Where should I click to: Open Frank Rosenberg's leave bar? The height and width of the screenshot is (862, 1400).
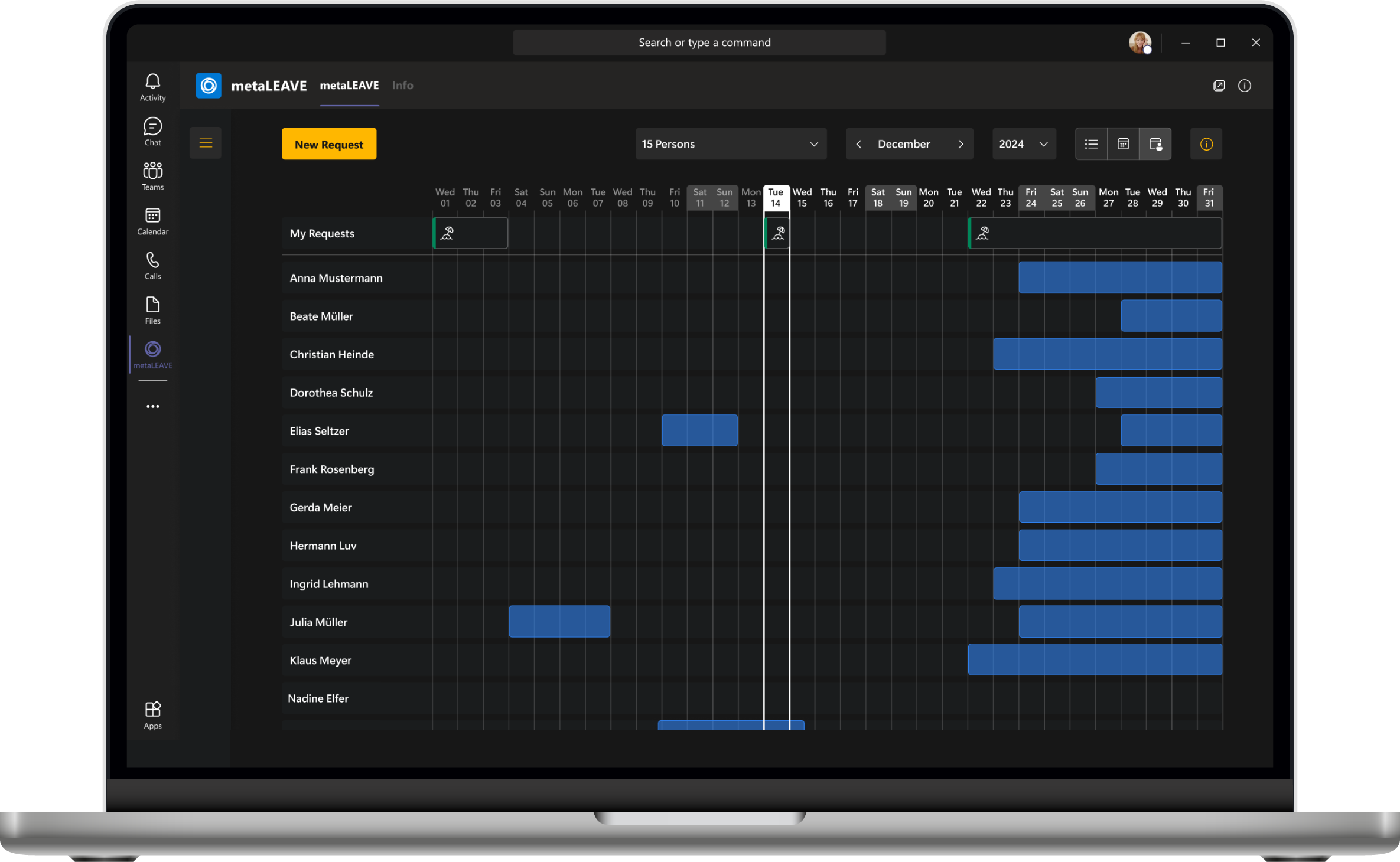tap(1159, 469)
